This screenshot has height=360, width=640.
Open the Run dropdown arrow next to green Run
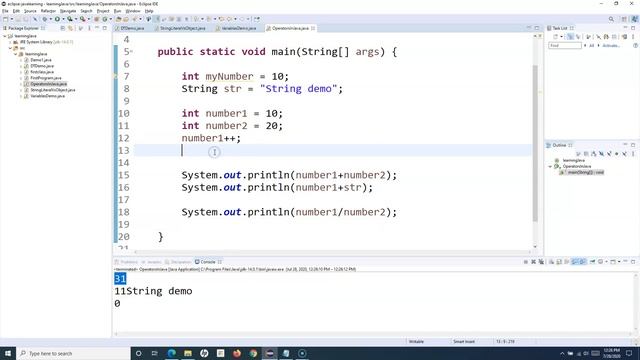pyautogui.click(x=63, y=19)
